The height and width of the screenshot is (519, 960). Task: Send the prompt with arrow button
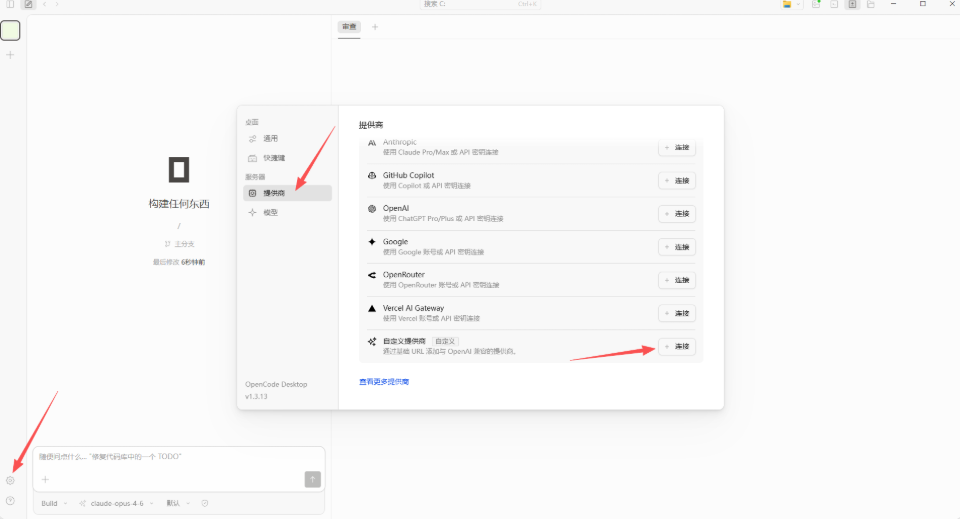[313, 479]
